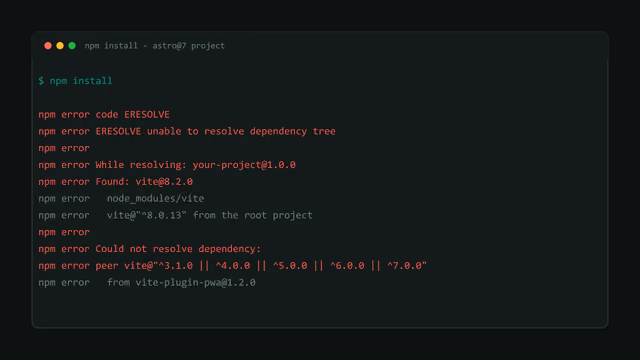Click 'Could not resolve dependency:' message
640x360 pixels.
coord(178,249)
